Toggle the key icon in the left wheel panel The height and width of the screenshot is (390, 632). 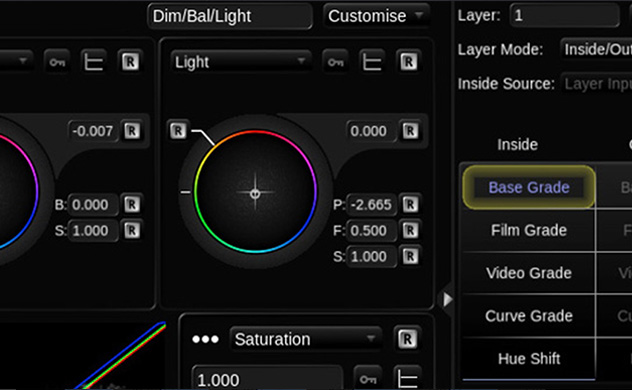click(57, 62)
